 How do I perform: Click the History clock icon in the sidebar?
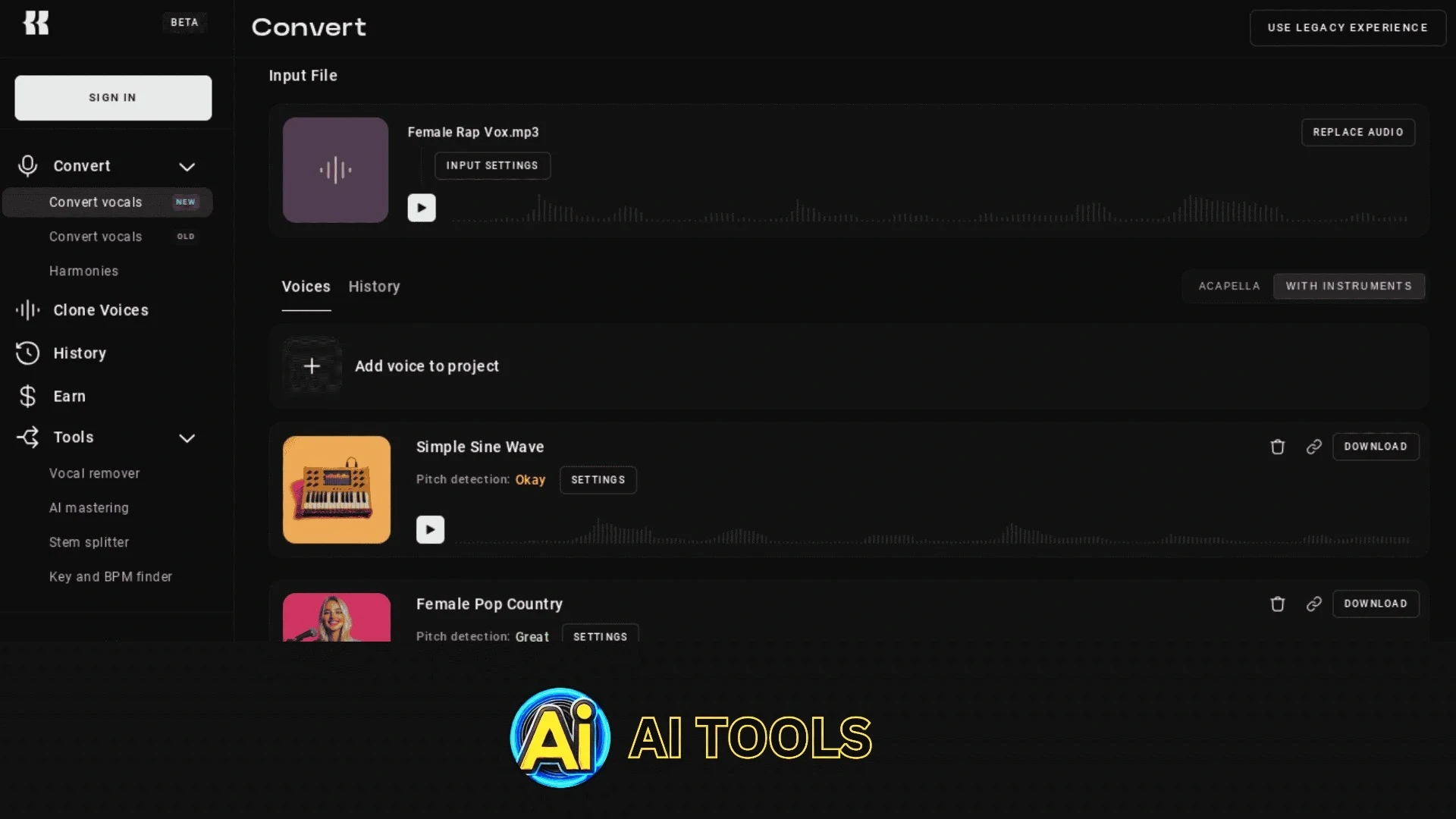pyautogui.click(x=27, y=353)
